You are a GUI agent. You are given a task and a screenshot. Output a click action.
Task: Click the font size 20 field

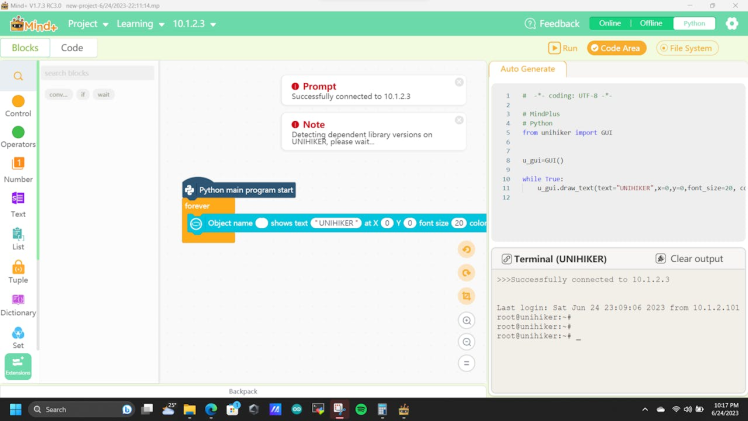tap(459, 223)
